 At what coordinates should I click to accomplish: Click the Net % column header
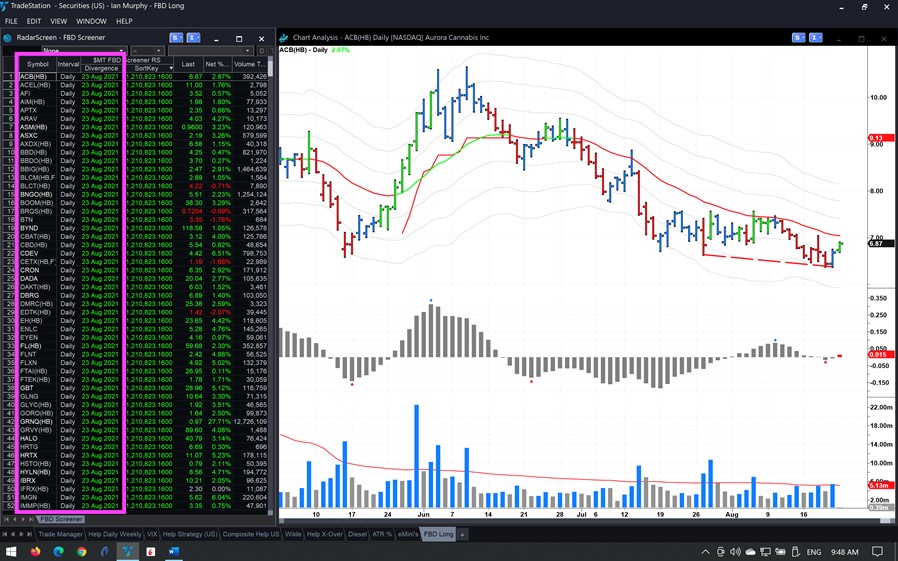[x=217, y=64]
